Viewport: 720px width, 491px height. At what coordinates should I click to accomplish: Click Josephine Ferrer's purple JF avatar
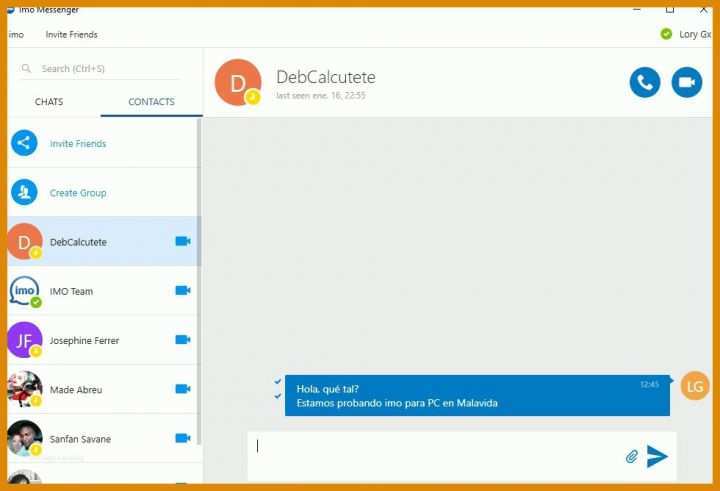[x=24, y=340]
